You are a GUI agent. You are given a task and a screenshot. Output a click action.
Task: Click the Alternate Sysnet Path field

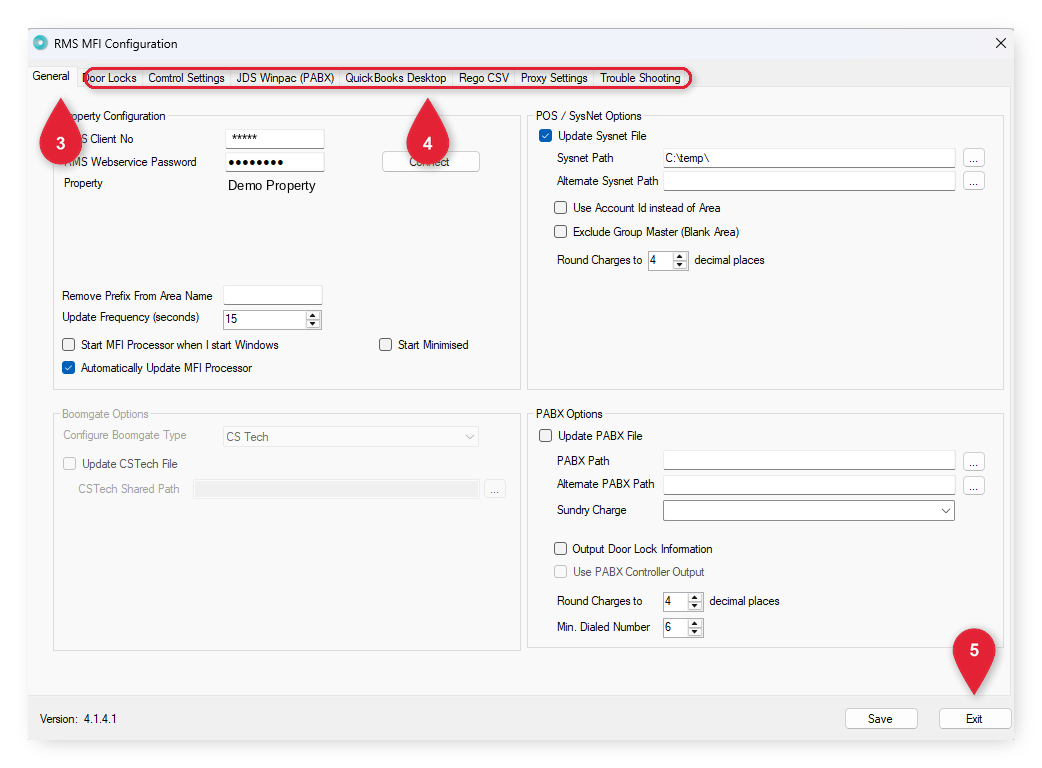pos(809,181)
